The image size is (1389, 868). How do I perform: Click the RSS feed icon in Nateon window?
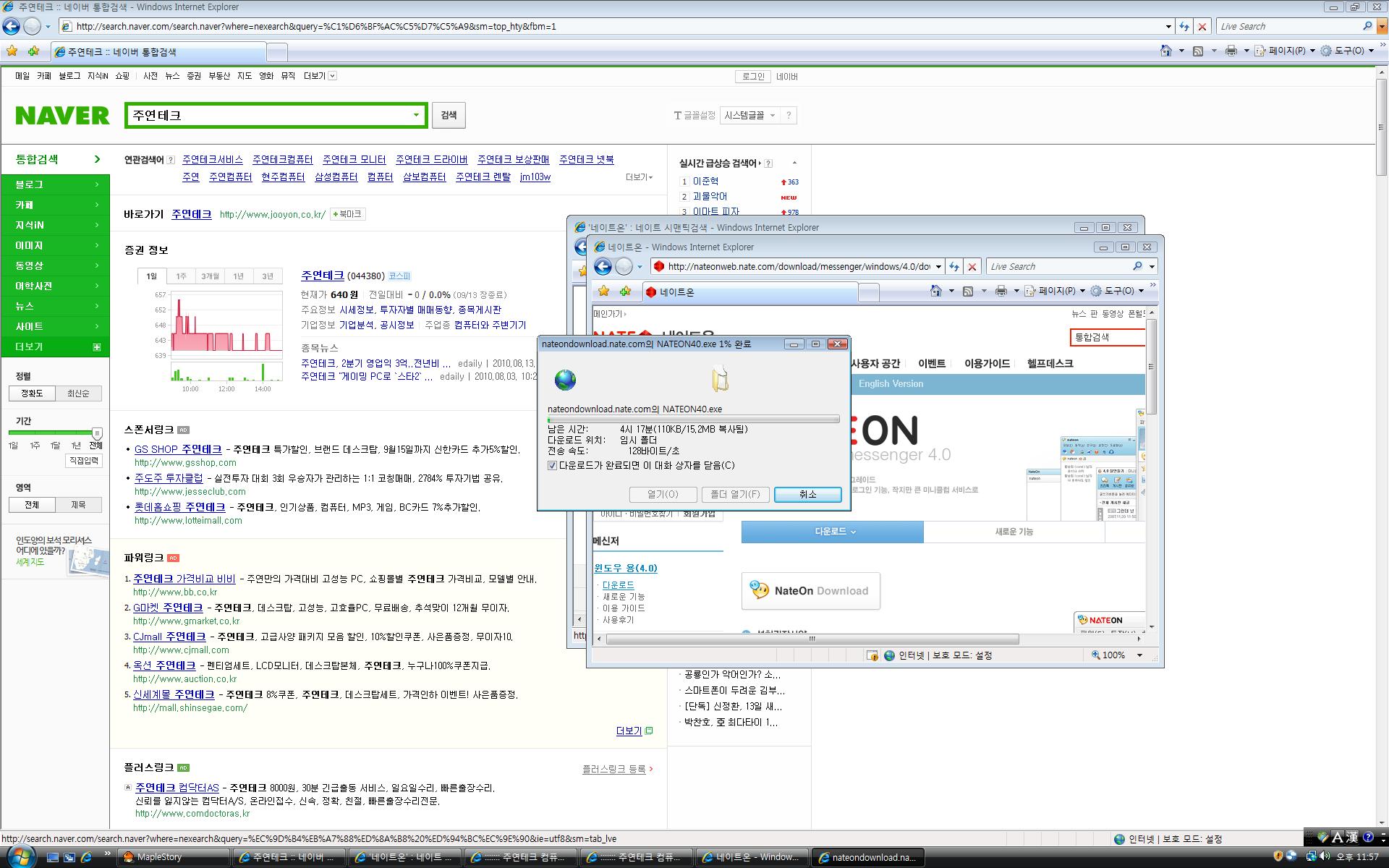pos(968,291)
